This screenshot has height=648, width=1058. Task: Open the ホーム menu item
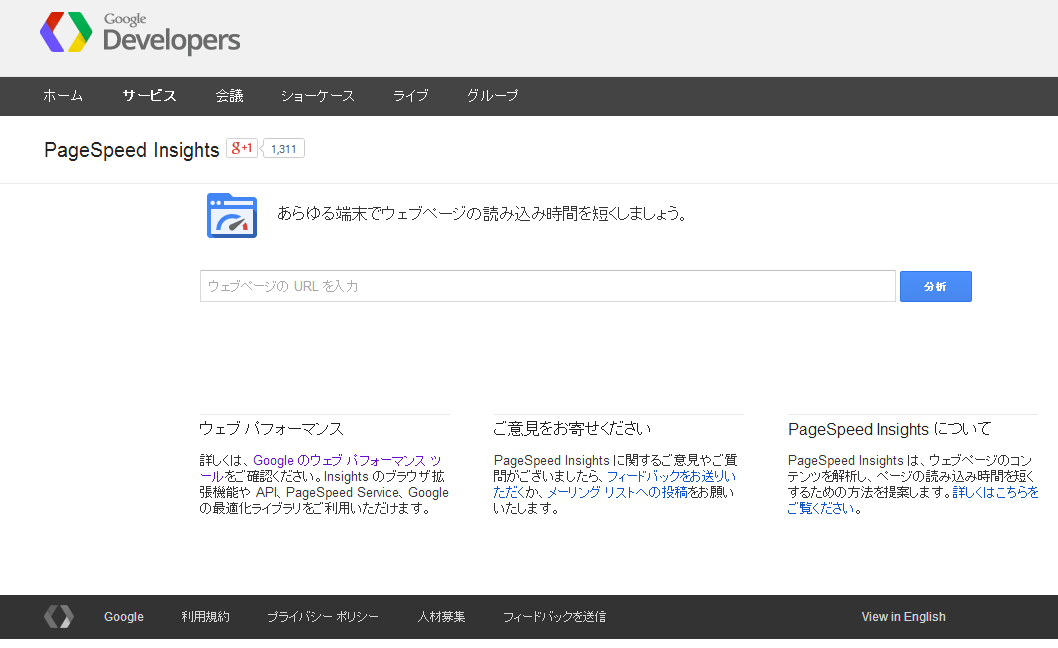coord(63,96)
